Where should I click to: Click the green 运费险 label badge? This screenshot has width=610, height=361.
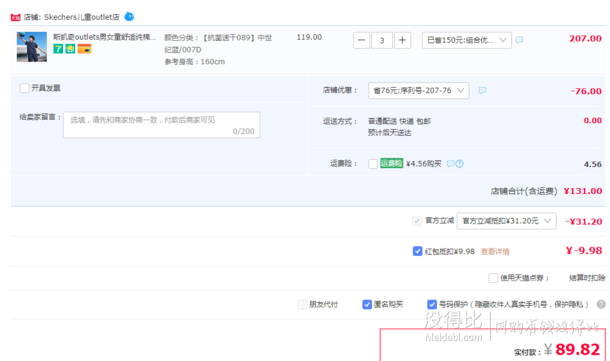point(391,163)
